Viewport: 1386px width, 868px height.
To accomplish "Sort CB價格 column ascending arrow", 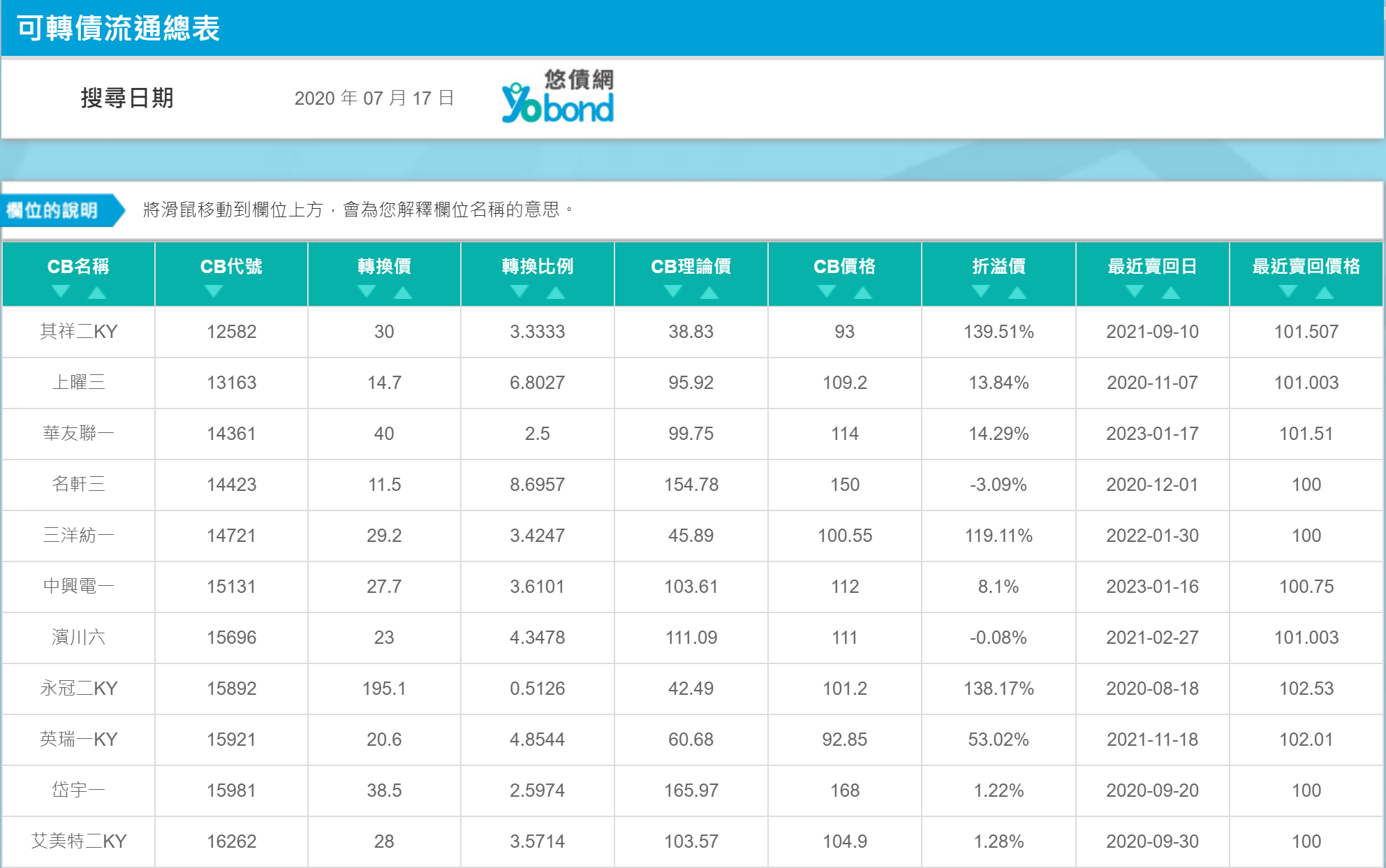I will [x=863, y=292].
